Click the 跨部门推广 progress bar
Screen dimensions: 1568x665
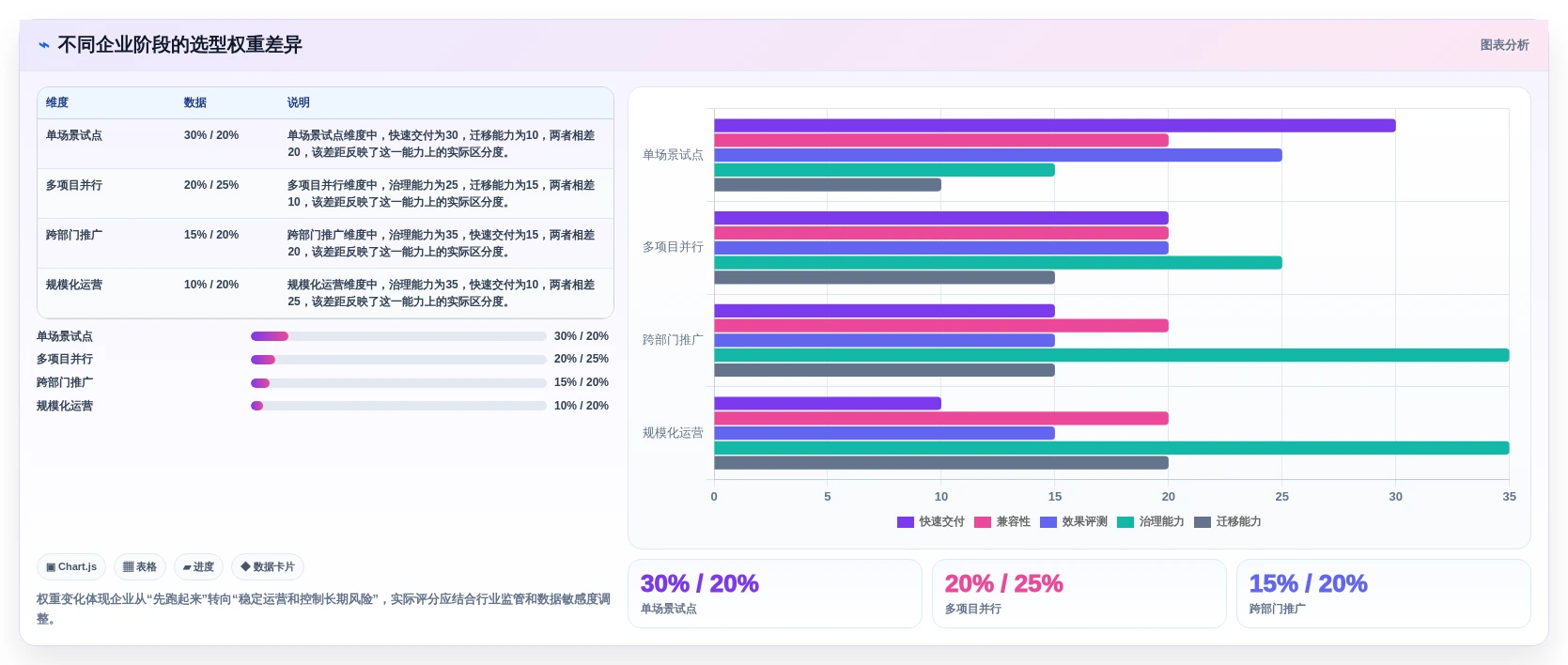point(398,383)
